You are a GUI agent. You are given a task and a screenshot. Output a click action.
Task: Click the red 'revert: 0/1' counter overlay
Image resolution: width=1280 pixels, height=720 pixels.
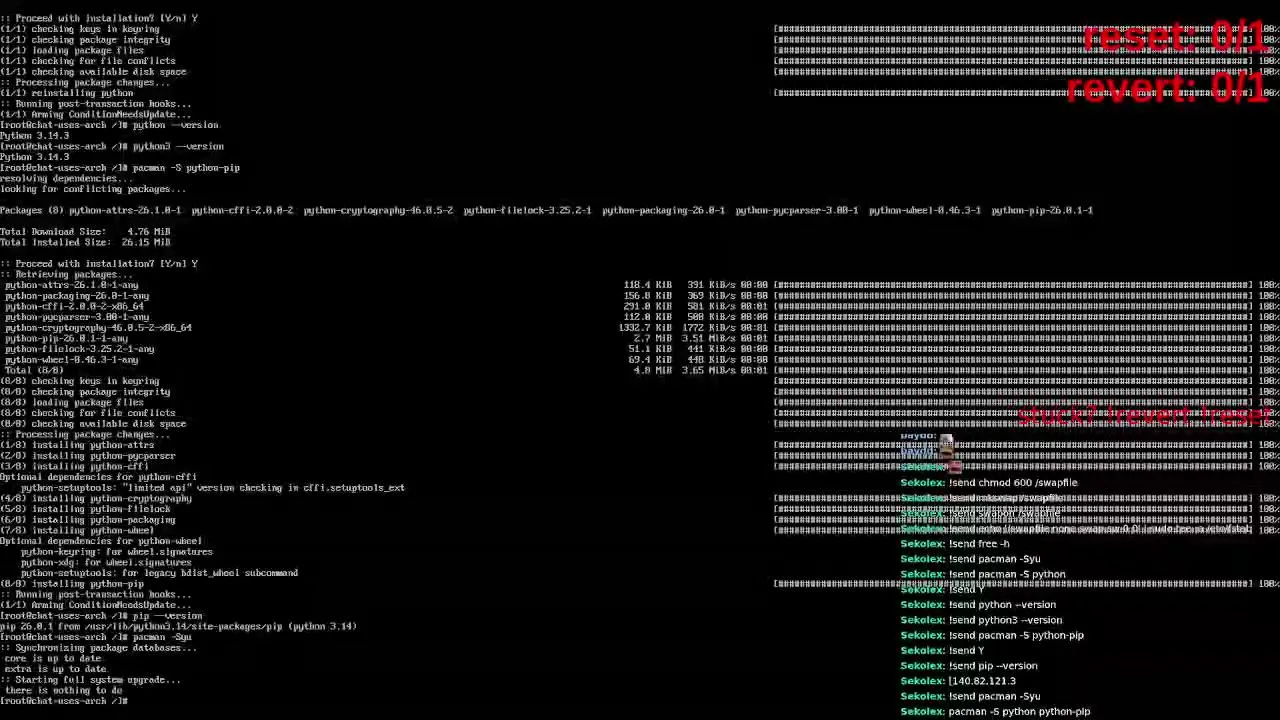(1167, 89)
